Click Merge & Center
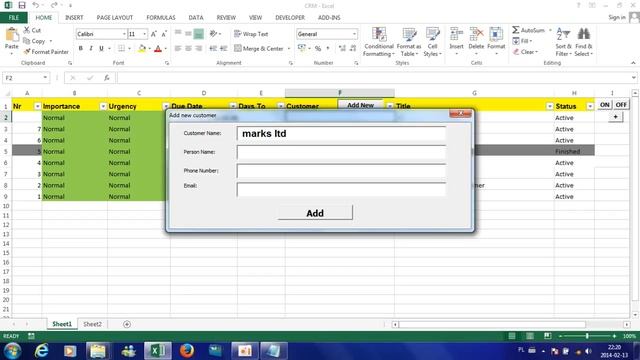This screenshot has width=640, height=360. (259, 48)
